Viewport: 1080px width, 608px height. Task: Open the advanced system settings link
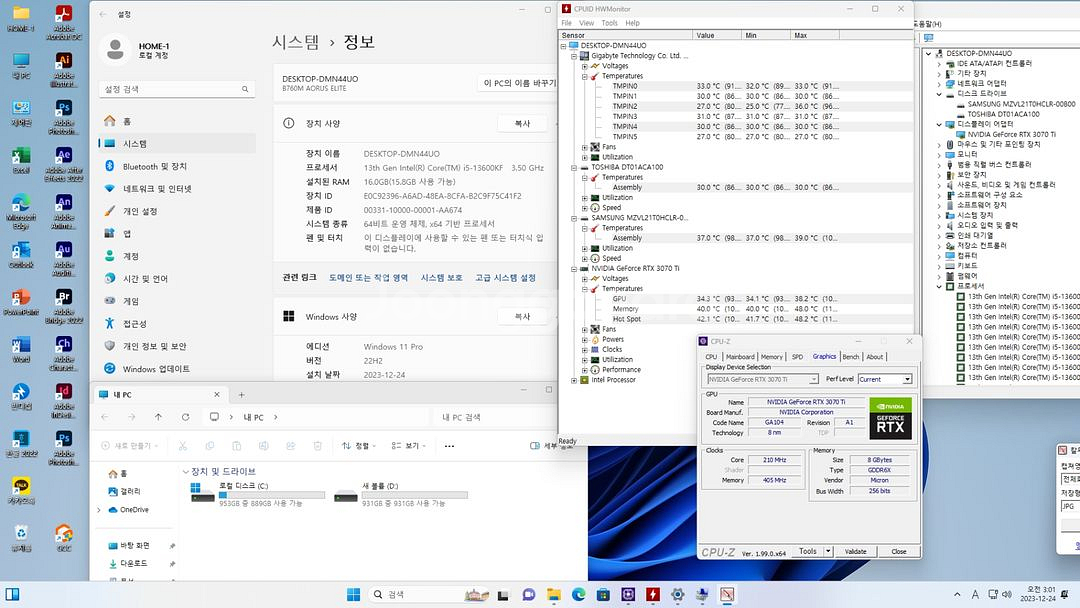coord(505,278)
